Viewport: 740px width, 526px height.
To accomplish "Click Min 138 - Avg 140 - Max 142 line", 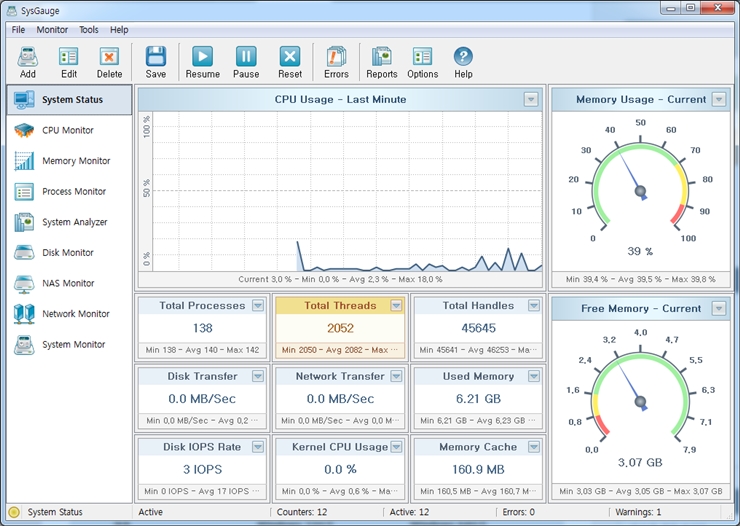I will [x=202, y=350].
